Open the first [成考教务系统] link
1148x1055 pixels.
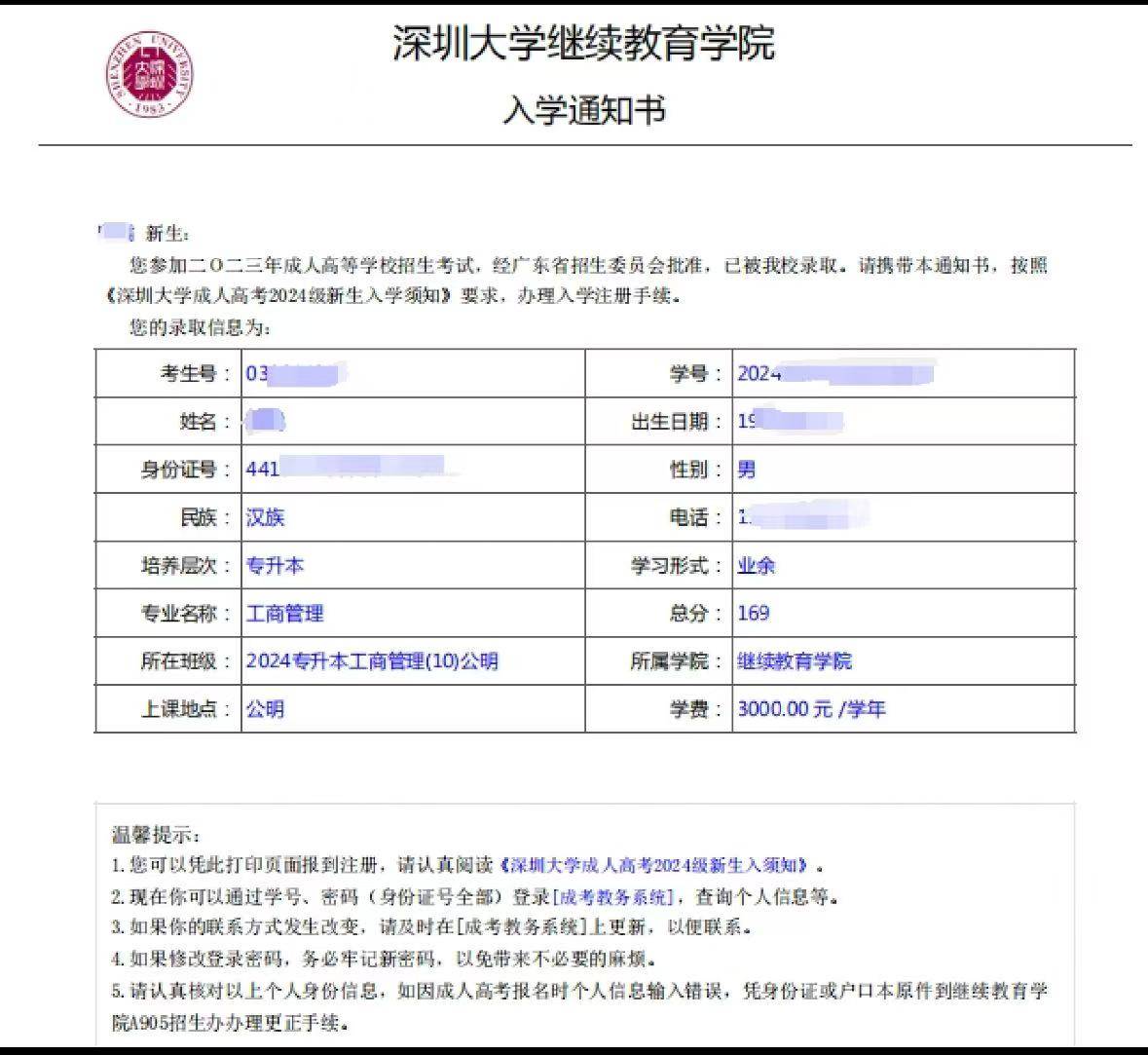(612, 895)
